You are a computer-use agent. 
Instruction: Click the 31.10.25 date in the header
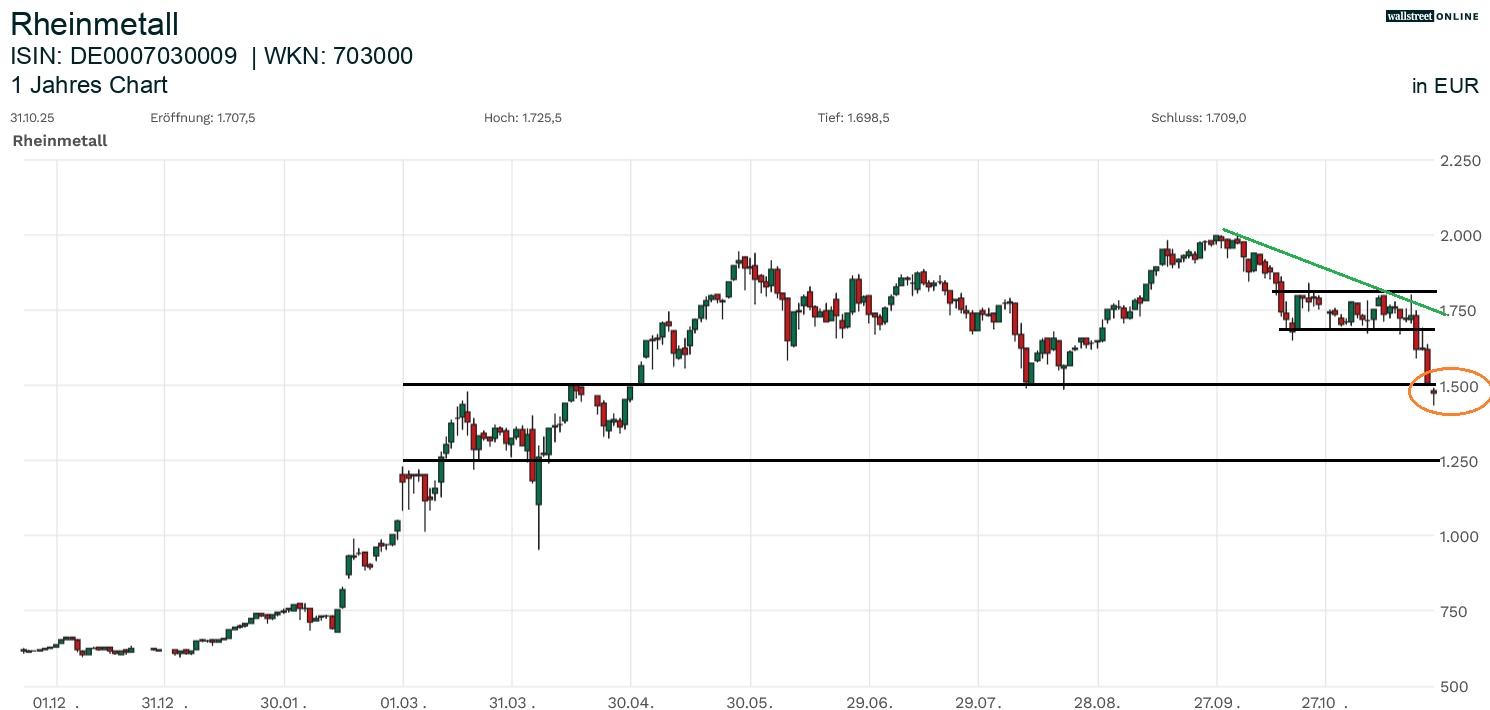click(x=32, y=118)
